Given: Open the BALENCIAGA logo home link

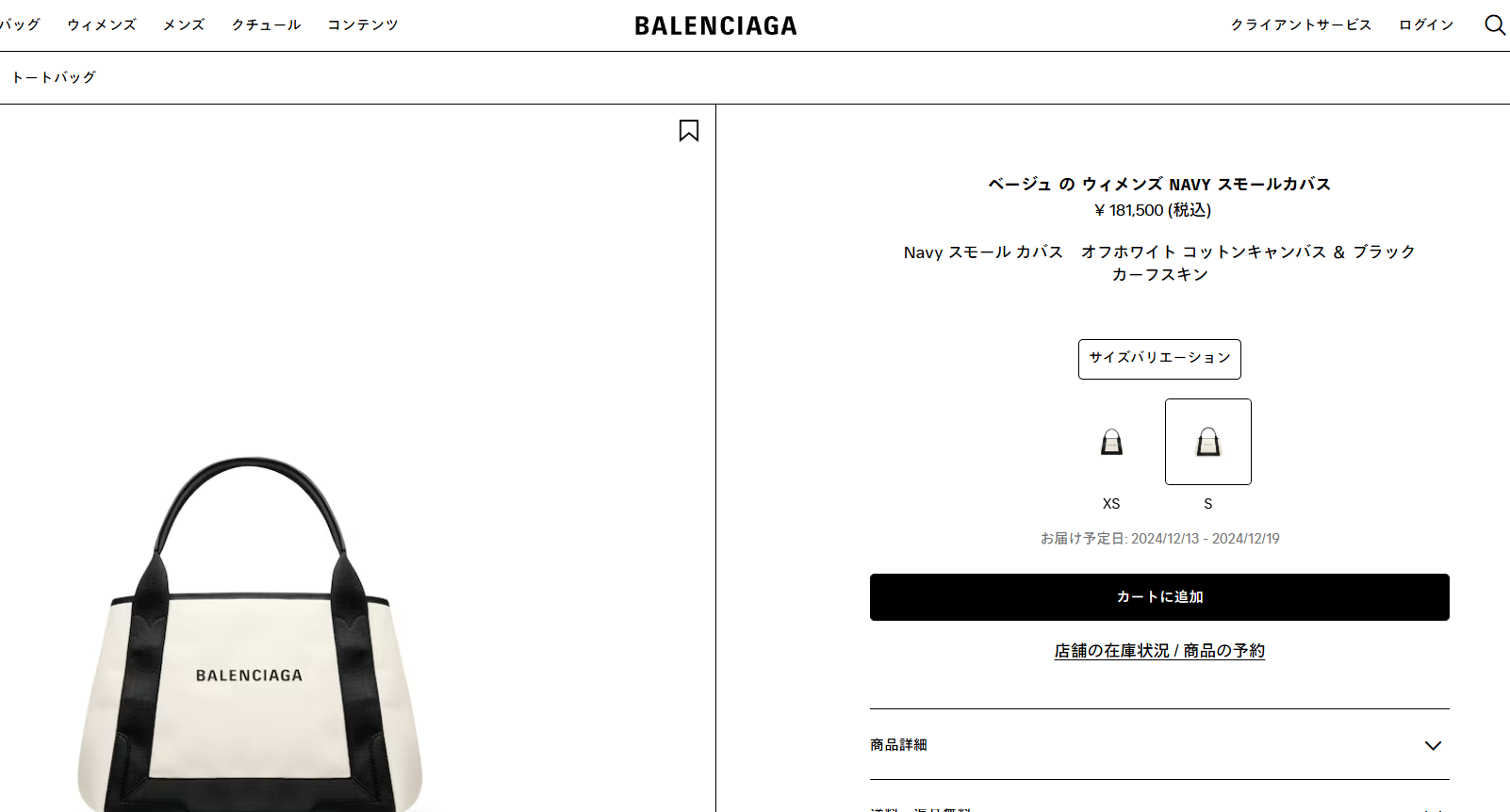Looking at the screenshot, I should (715, 25).
